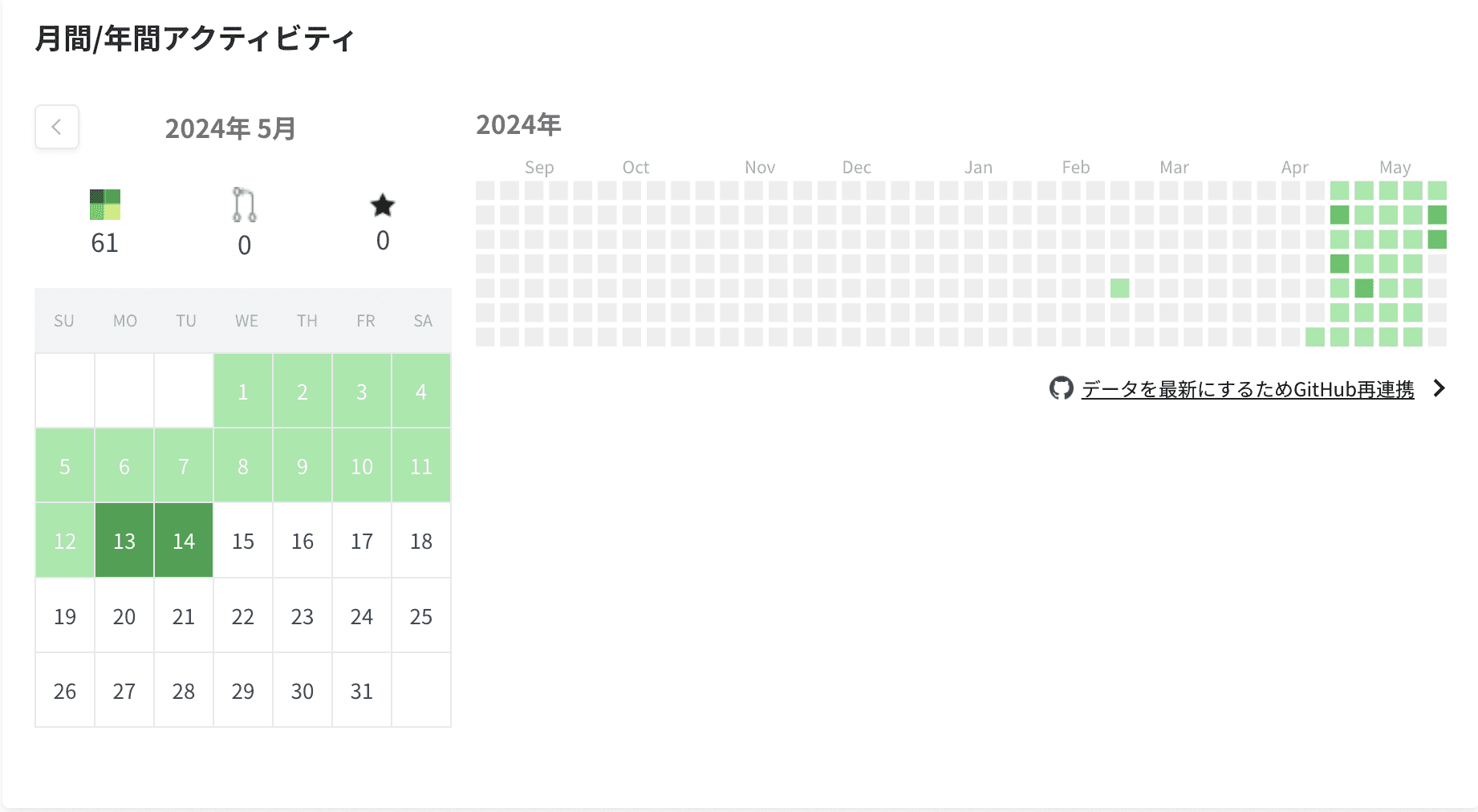
Task: Select May 12 light green cell
Action: pos(65,541)
